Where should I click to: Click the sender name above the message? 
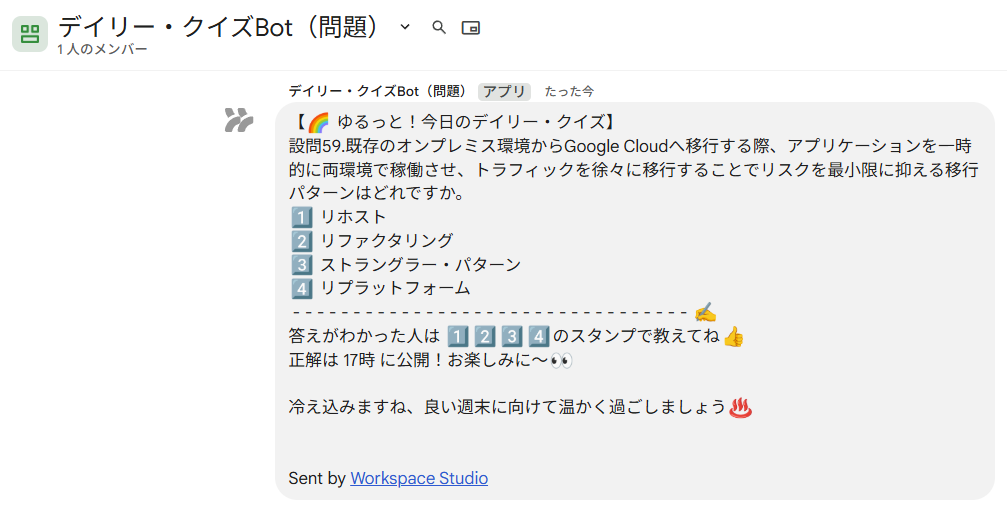[x=377, y=91]
